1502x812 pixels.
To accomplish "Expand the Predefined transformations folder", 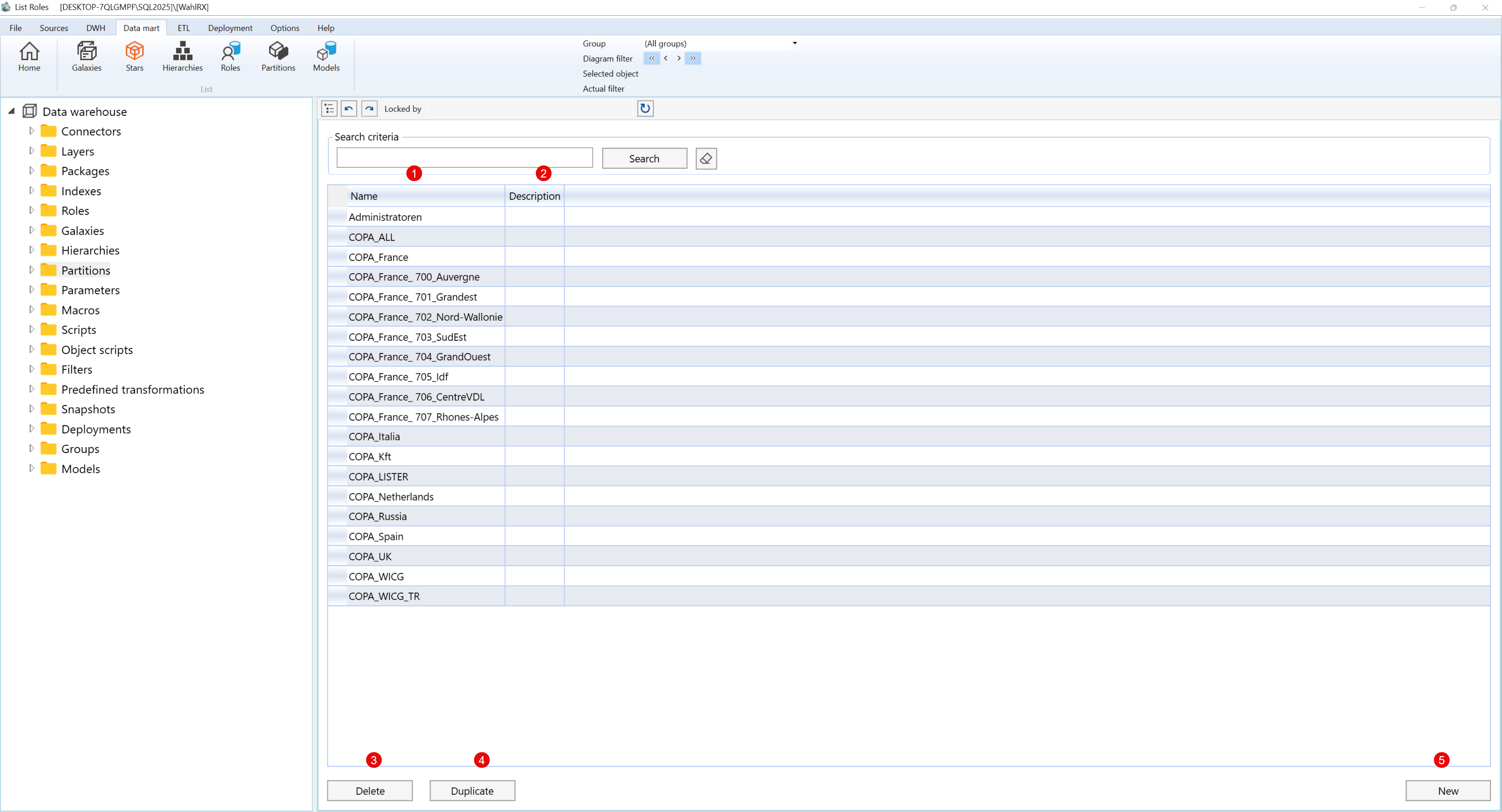I will tap(32, 389).
